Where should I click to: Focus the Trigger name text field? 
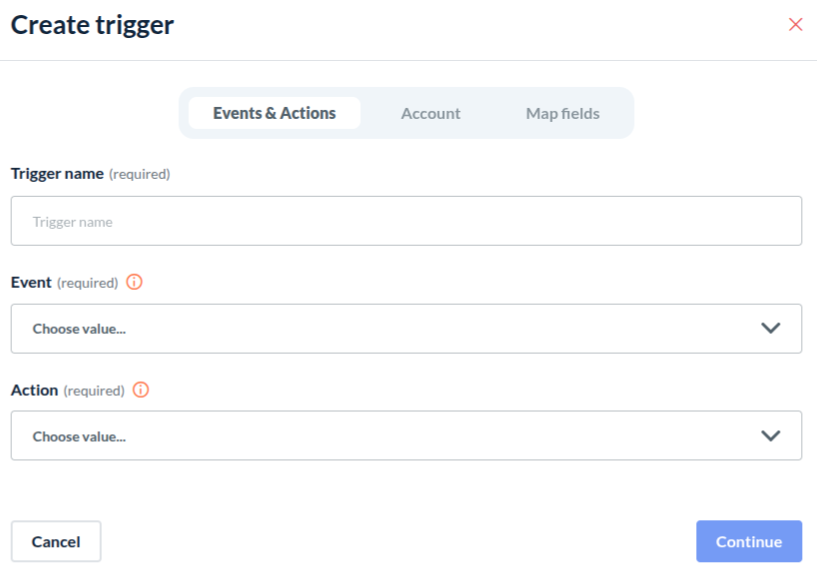pyautogui.click(x=406, y=221)
